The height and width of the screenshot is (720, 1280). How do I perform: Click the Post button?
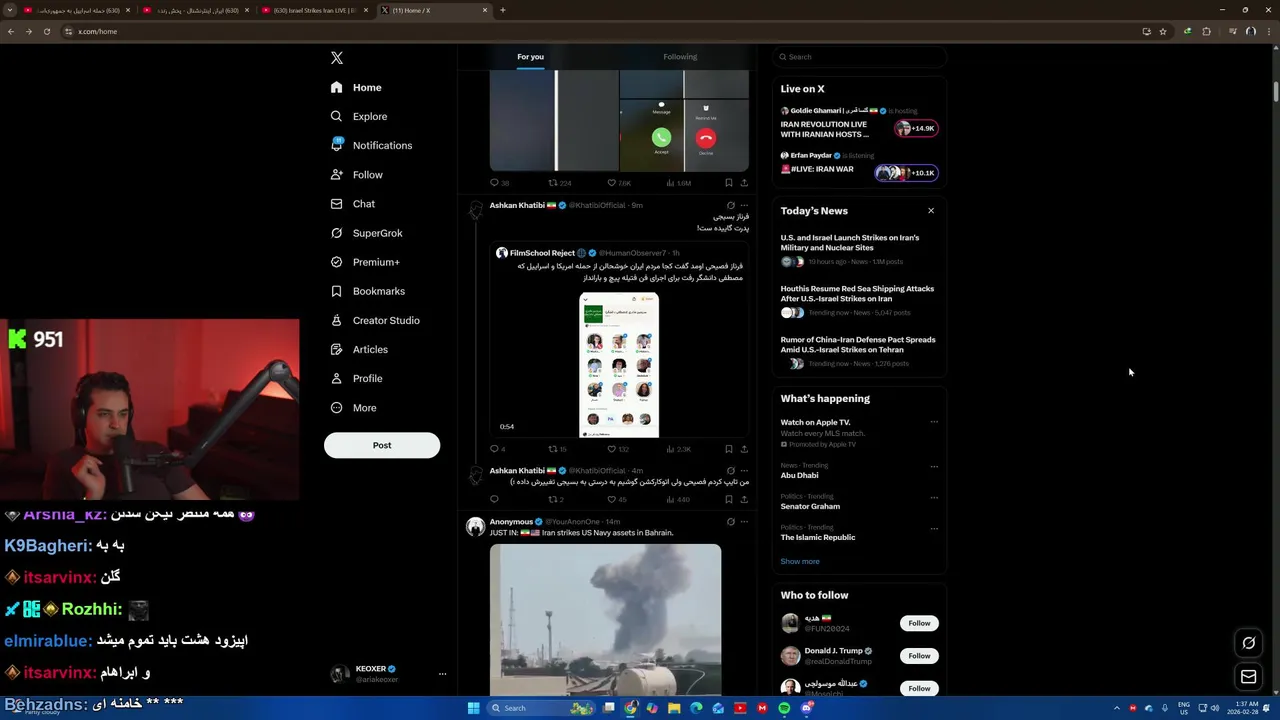click(x=382, y=445)
